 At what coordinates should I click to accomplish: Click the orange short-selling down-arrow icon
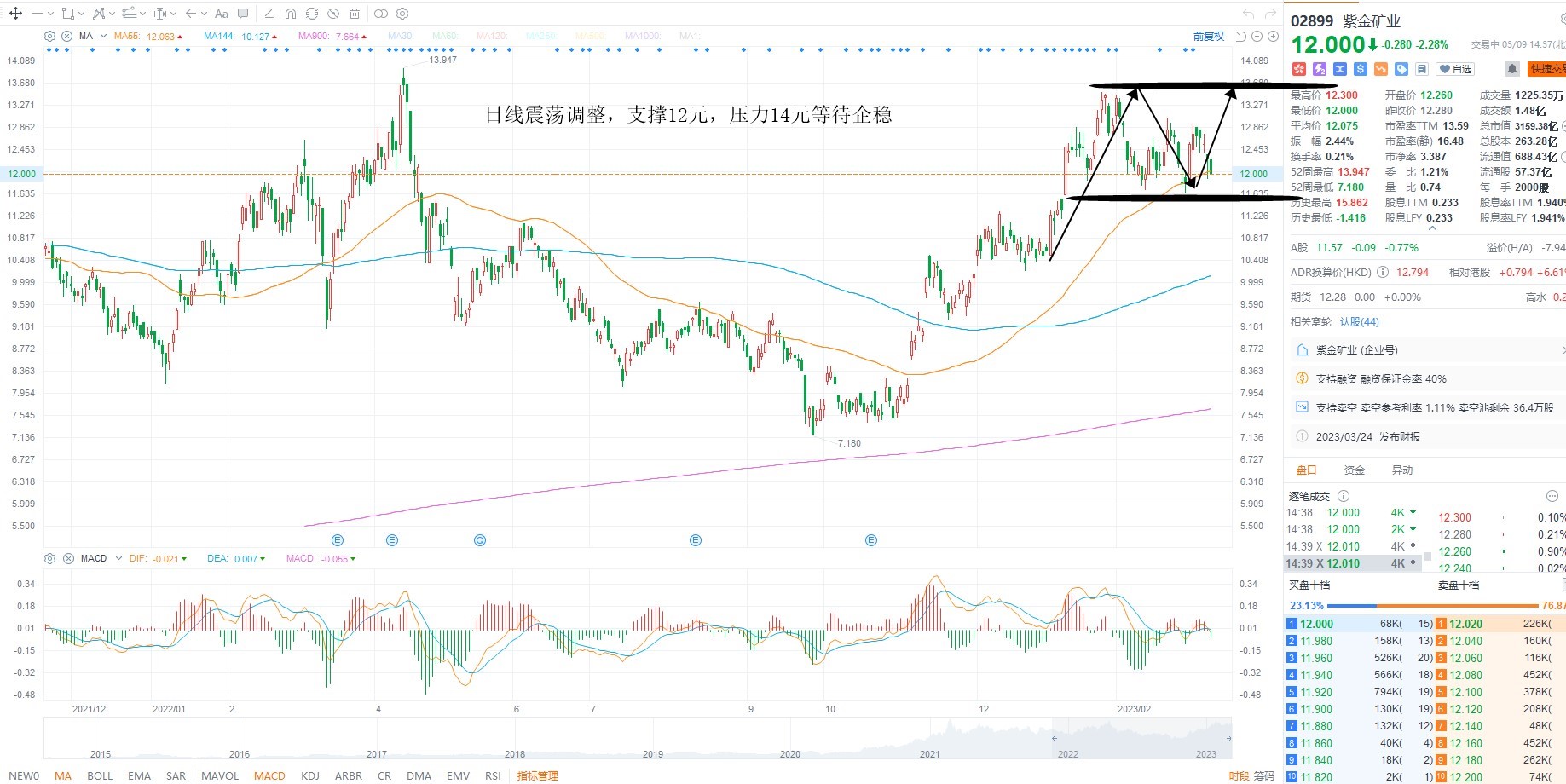1381,69
